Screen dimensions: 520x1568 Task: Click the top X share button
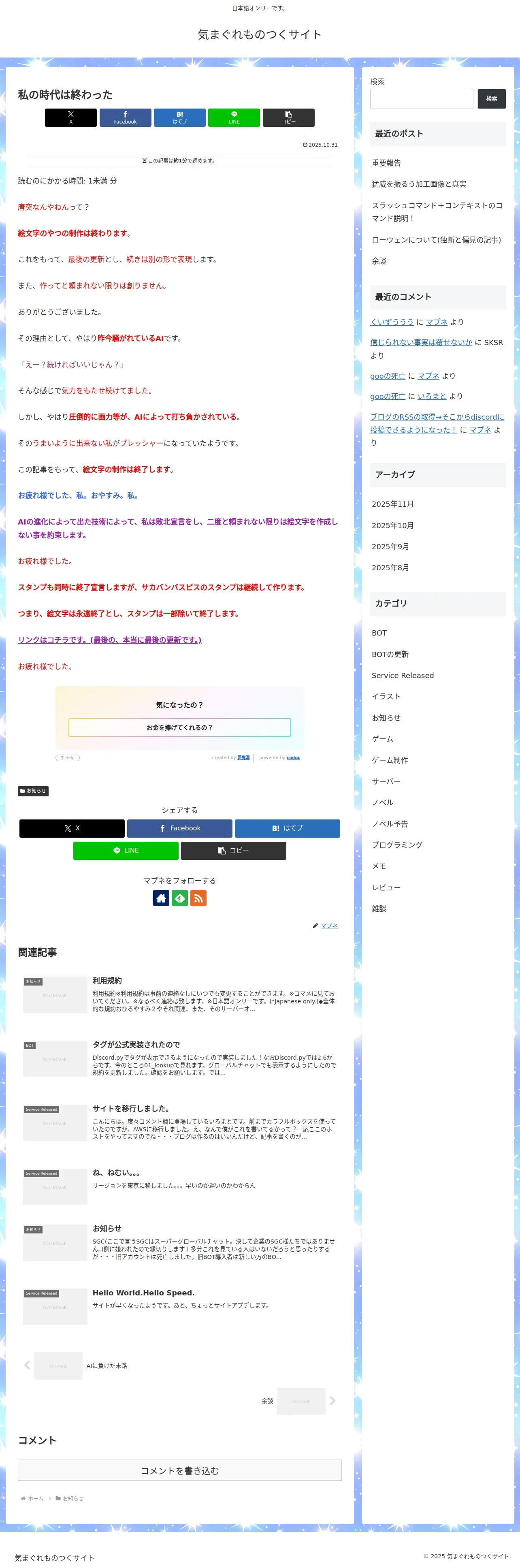click(x=70, y=117)
